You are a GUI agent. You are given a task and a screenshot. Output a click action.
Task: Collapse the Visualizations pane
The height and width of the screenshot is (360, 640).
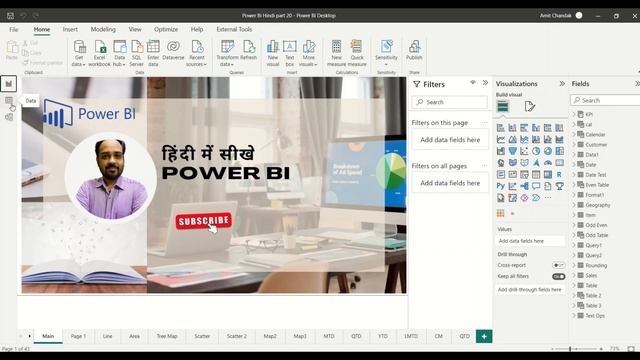pos(562,84)
